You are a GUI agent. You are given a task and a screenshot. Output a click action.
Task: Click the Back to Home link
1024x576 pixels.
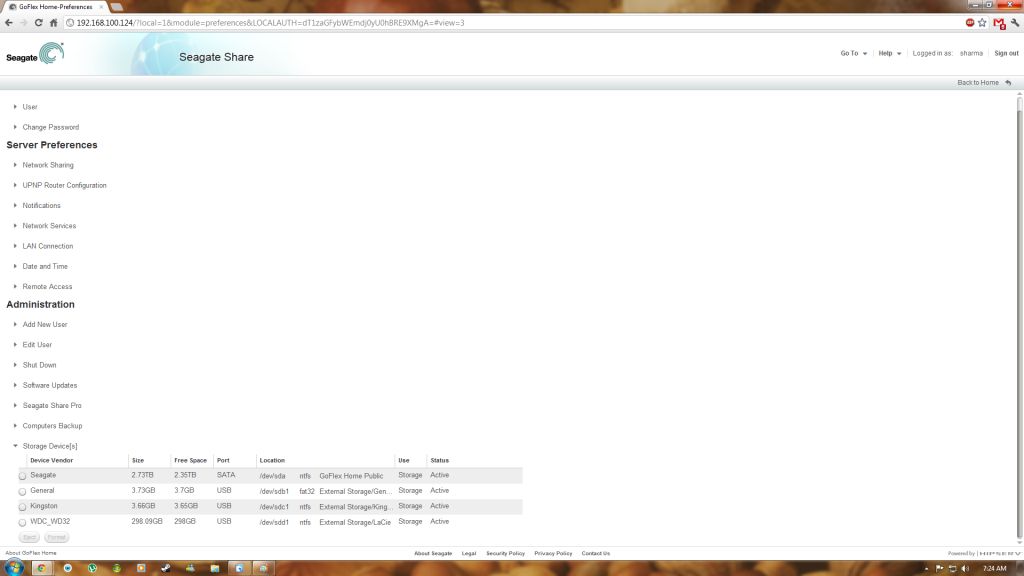coord(978,83)
